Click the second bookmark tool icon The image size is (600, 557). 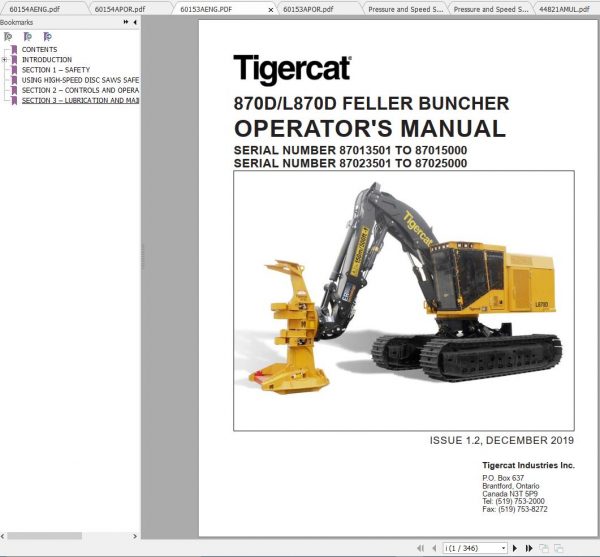click(x=28, y=37)
